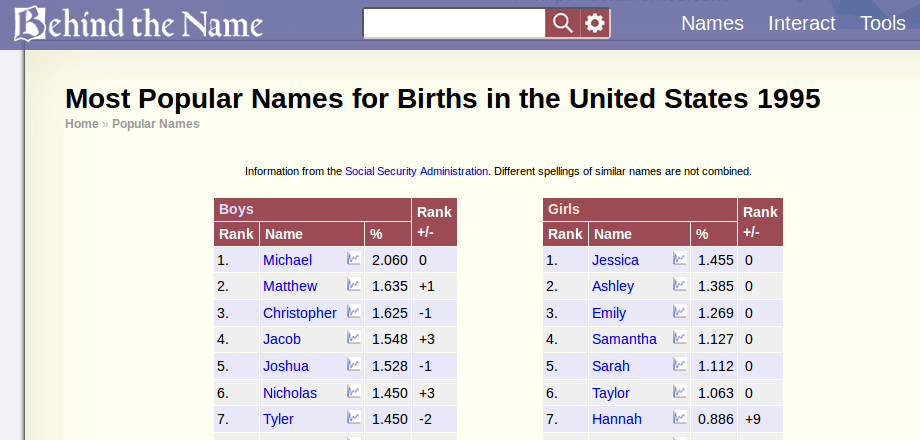
Task: Open the name page for Emily
Action: (608, 313)
